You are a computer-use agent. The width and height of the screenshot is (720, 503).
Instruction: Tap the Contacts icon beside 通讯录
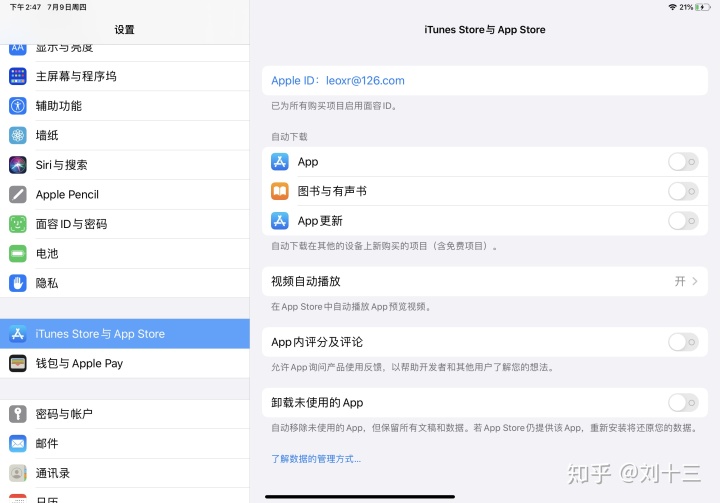pyautogui.click(x=18, y=473)
